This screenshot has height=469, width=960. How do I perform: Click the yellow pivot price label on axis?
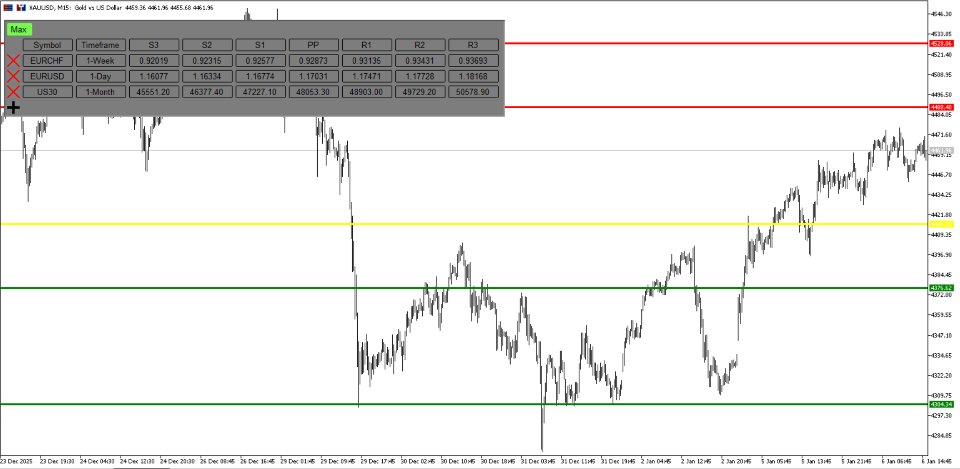coord(941,224)
